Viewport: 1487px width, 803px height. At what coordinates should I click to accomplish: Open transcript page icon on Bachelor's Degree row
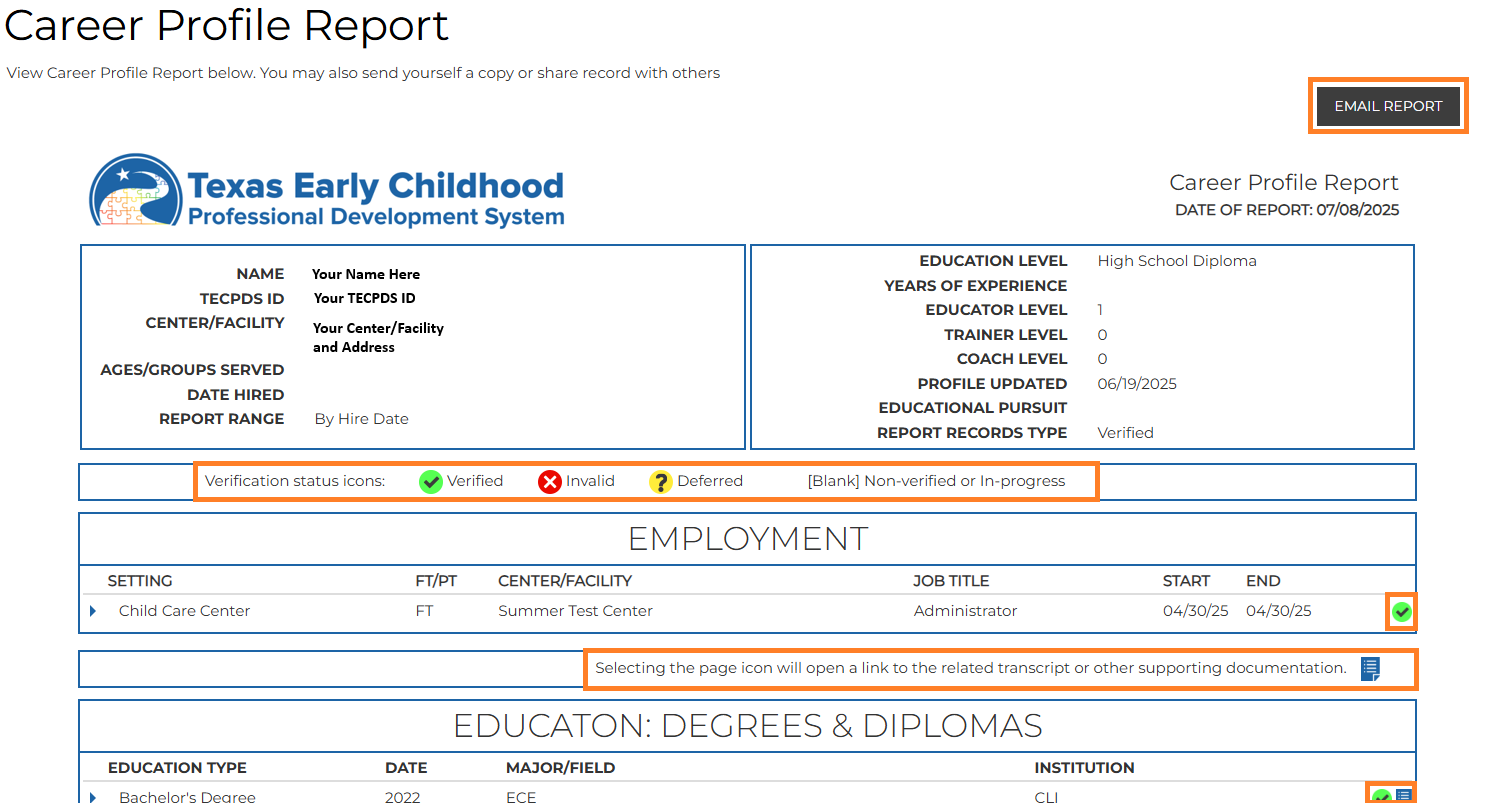(x=1404, y=796)
